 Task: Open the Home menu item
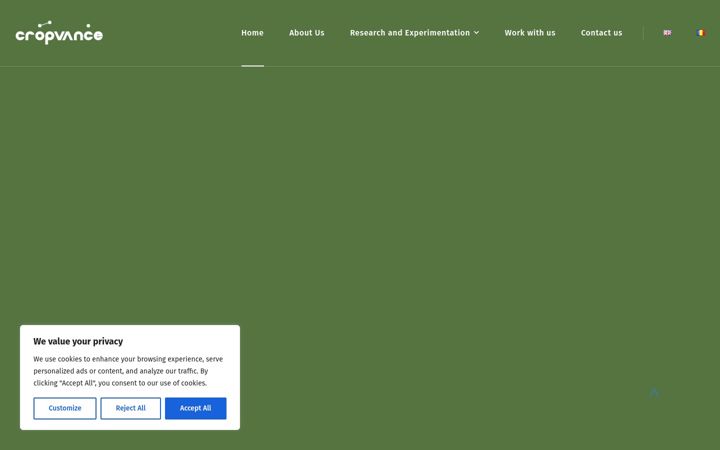(x=253, y=33)
